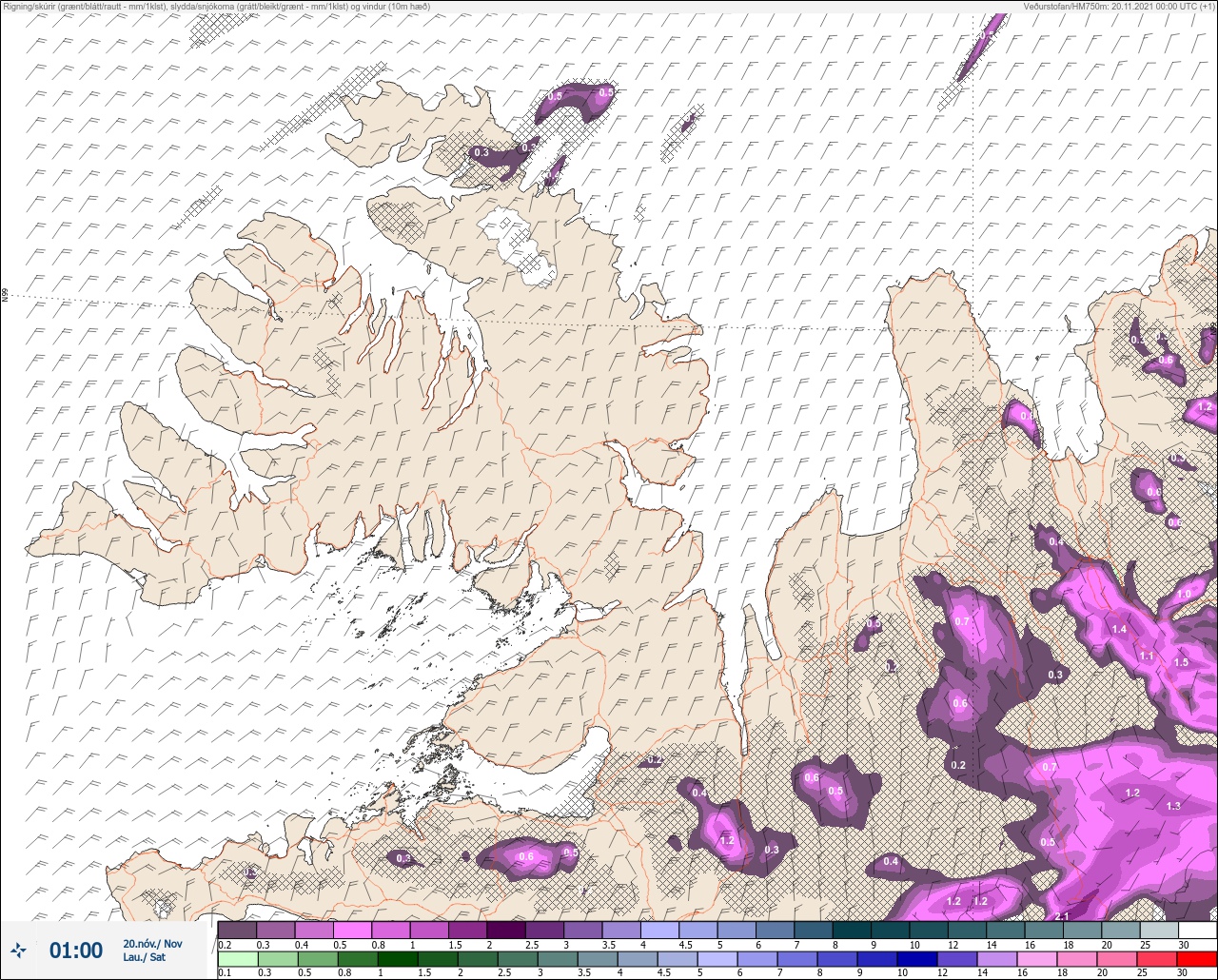The width and height of the screenshot is (1218, 980).
Task: Click the '20.nóv./ Nov' date text
Action: click(x=152, y=944)
